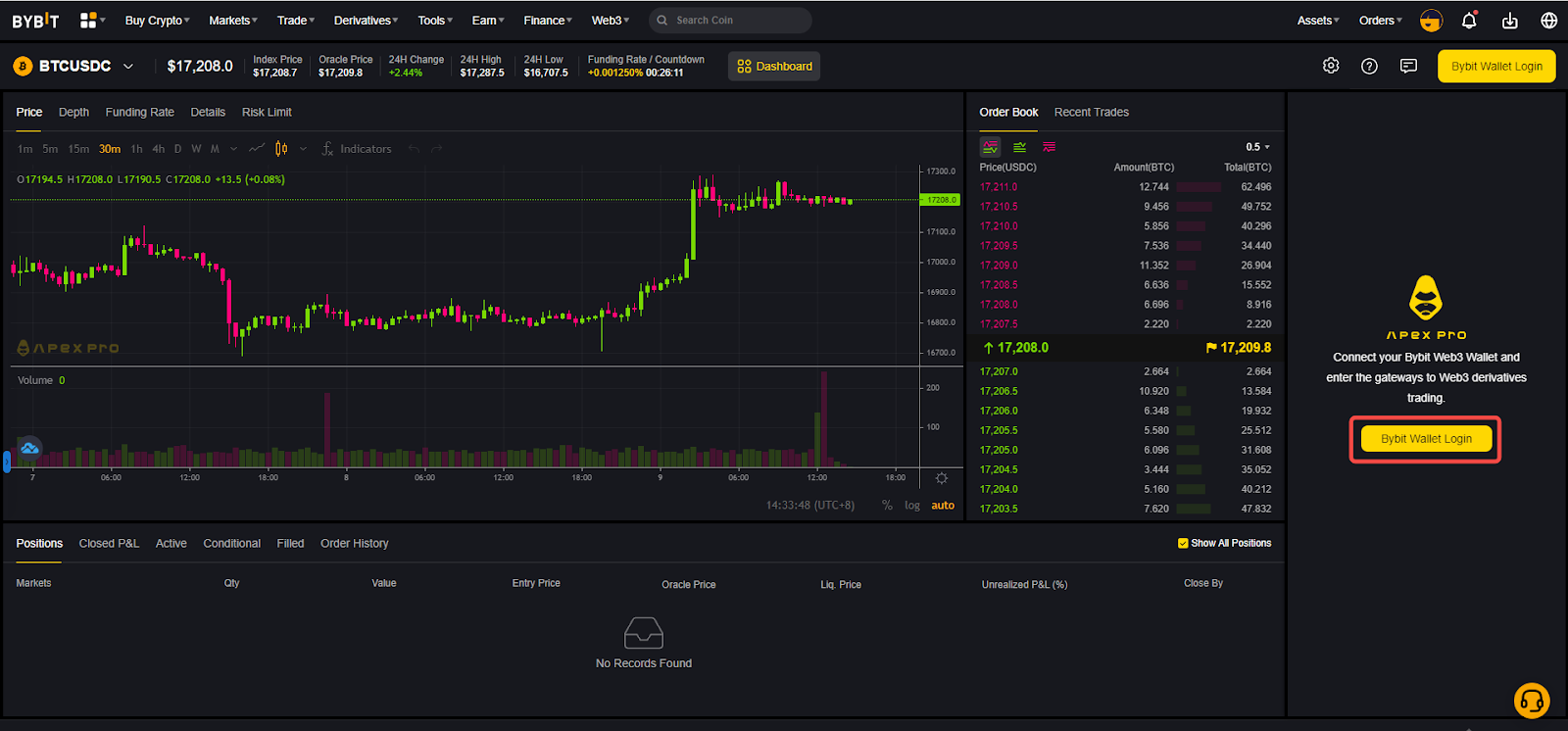Image resolution: width=1568 pixels, height=731 pixels.
Task: Show asks only order book view
Action: (x=1050, y=147)
